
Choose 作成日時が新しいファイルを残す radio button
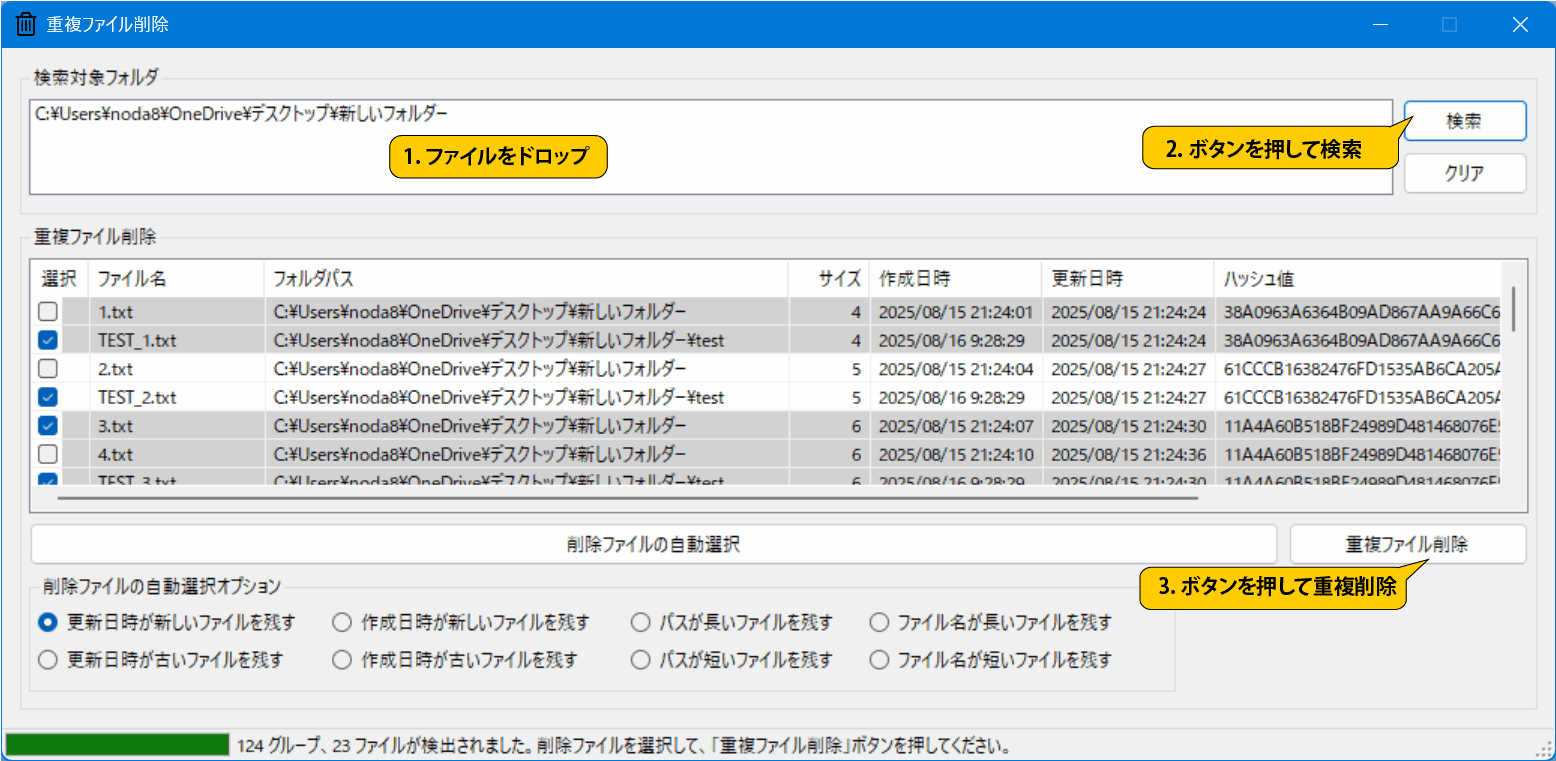click(x=342, y=623)
